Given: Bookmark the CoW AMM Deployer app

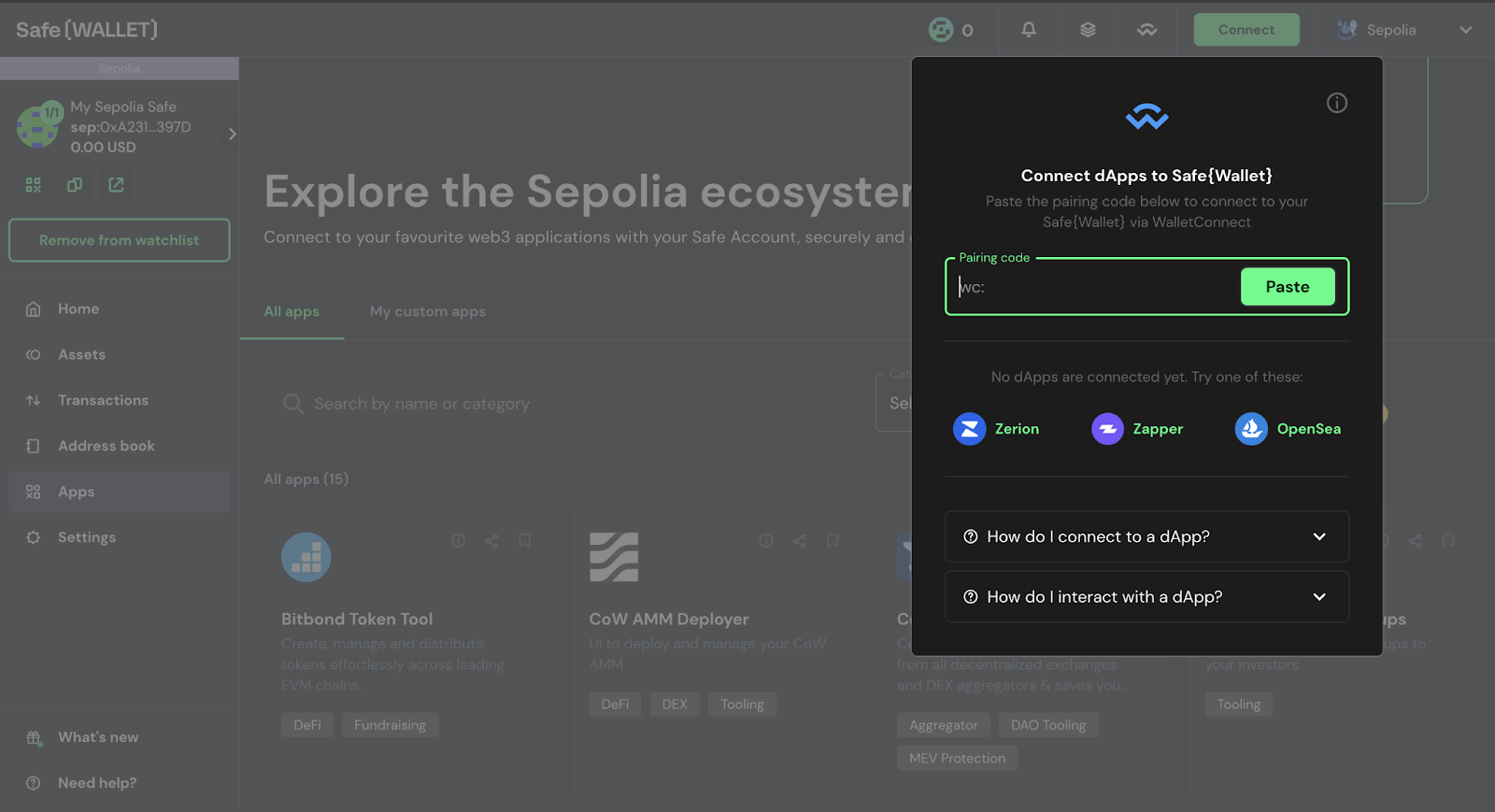Looking at the screenshot, I should pyautogui.click(x=832, y=541).
